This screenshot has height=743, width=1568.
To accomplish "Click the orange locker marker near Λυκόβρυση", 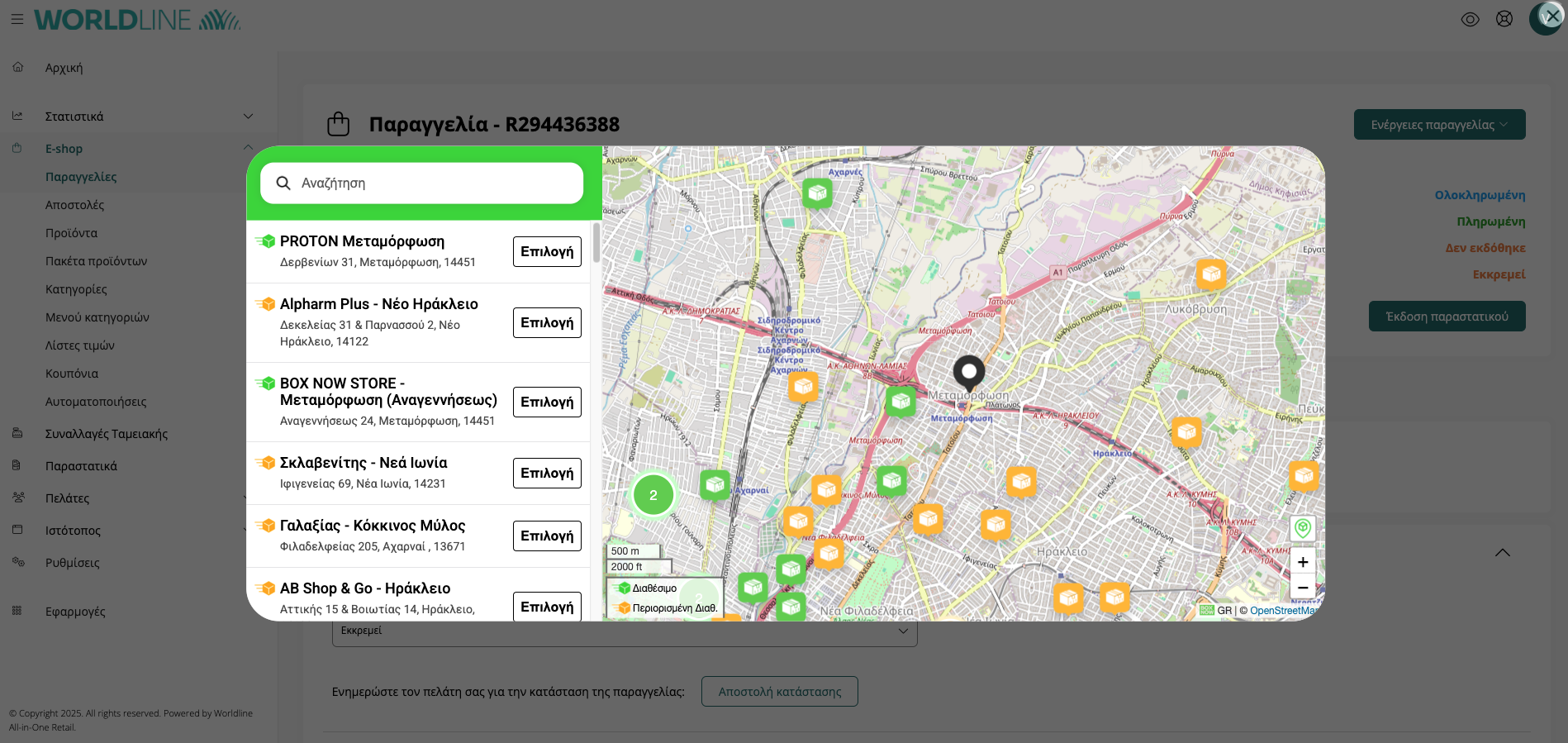I will tap(1210, 273).
